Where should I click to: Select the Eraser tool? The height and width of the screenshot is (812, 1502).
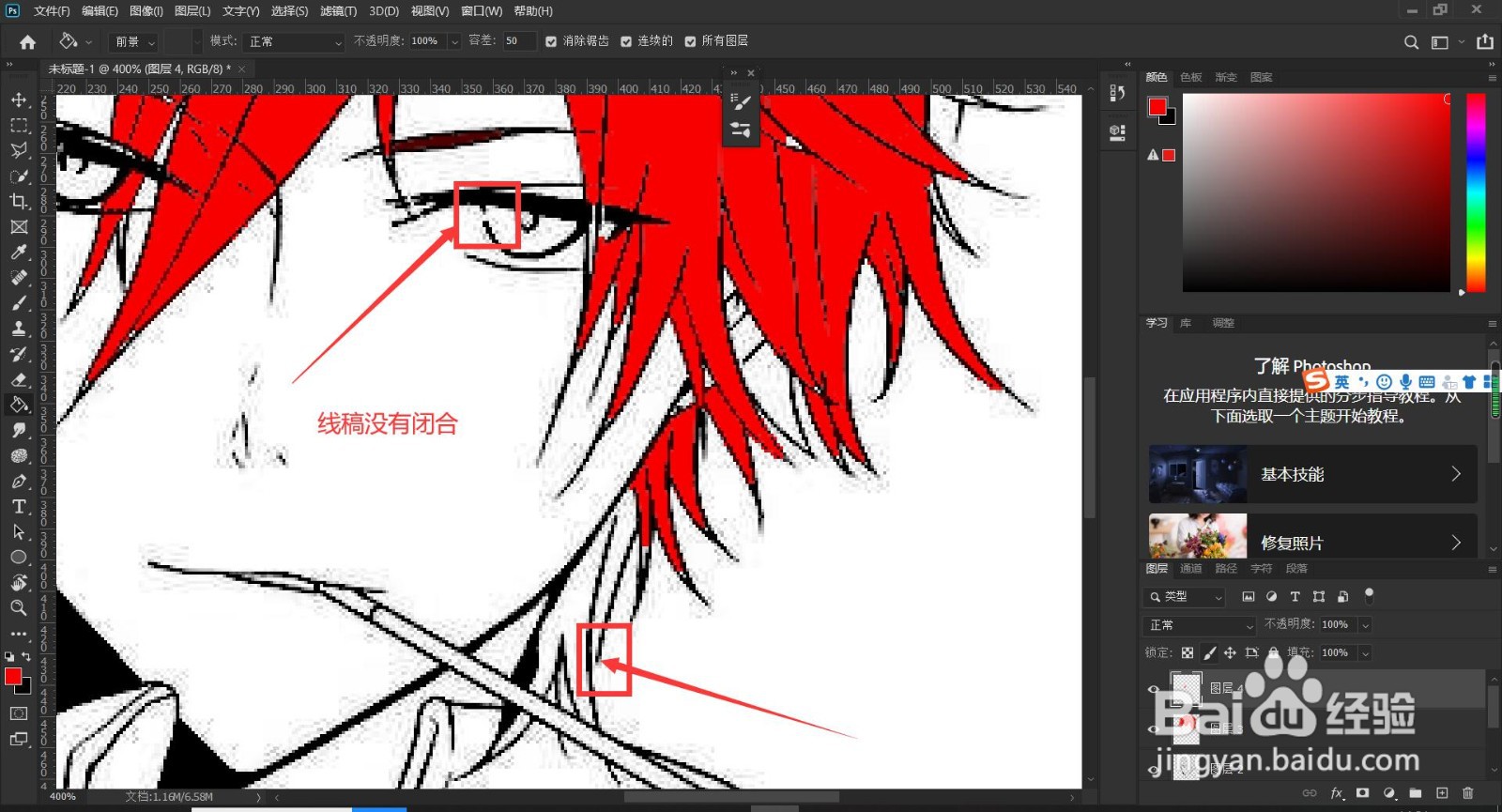click(x=19, y=379)
